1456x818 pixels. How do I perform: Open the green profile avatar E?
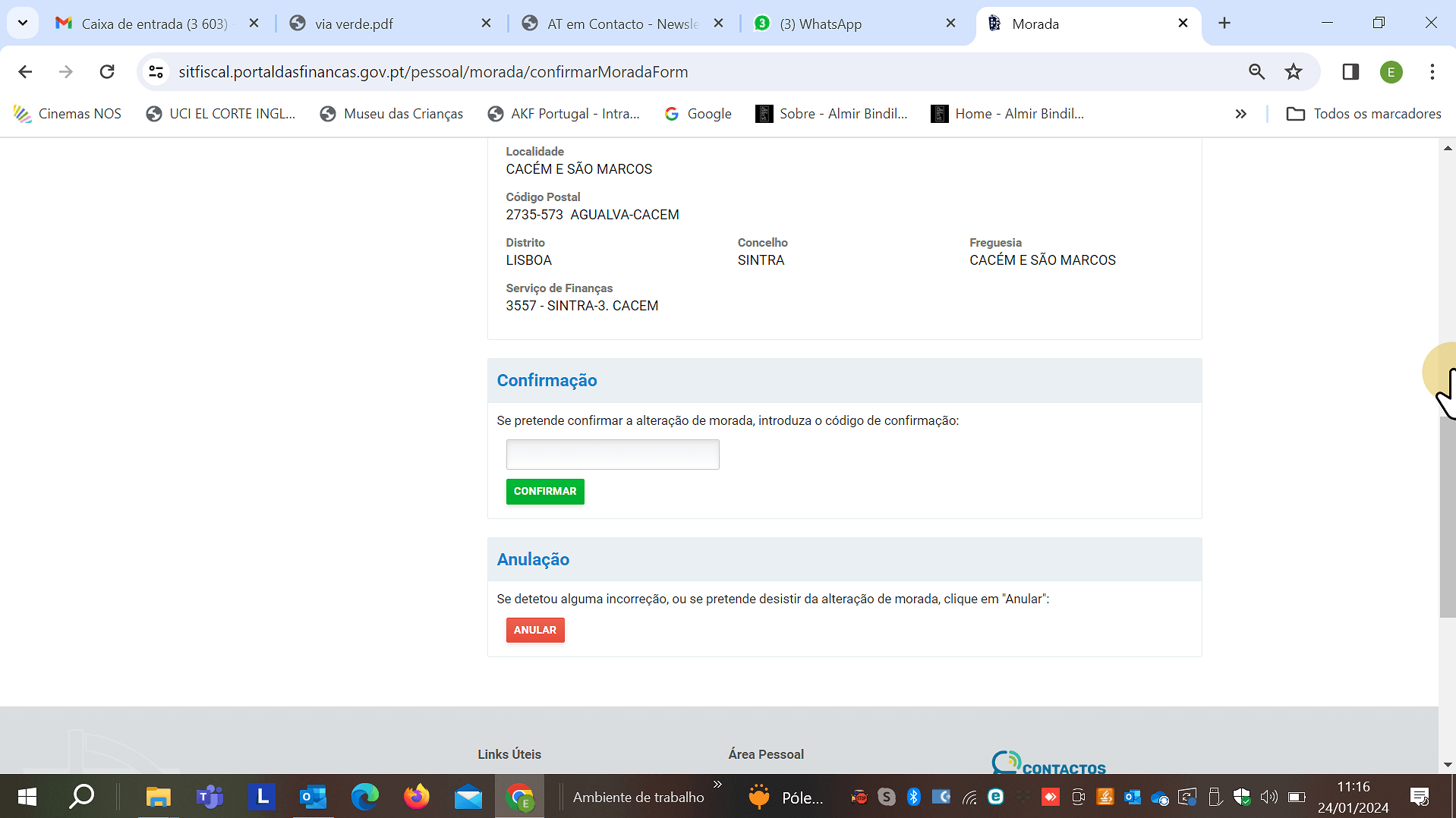click(x=1391, y=72)
